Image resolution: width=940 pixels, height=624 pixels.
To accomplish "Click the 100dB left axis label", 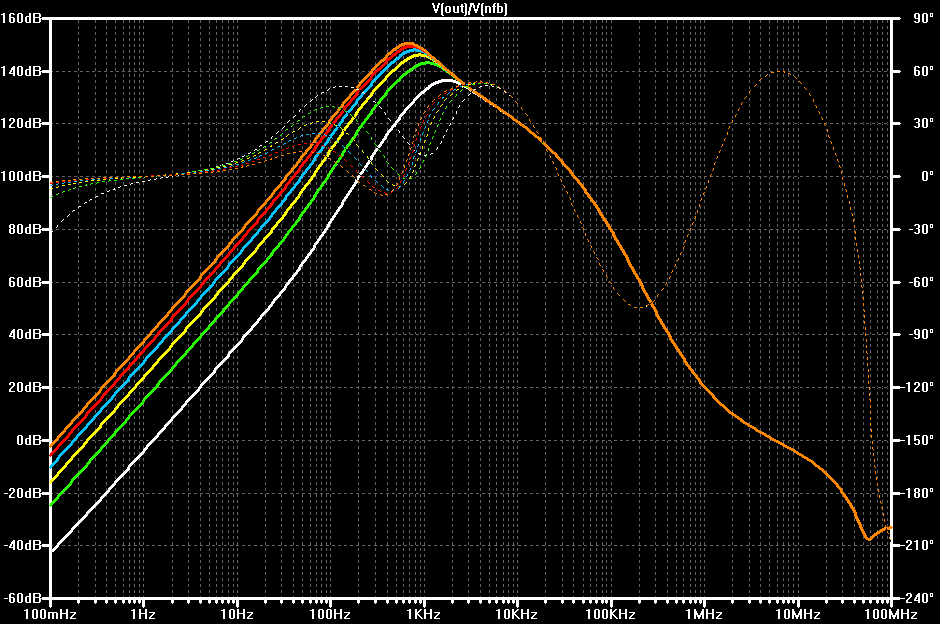I will point(21,176).
